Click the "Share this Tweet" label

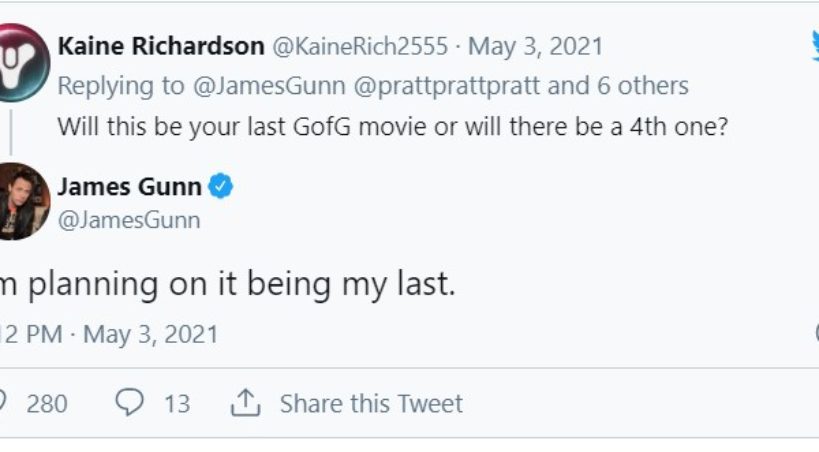[371, 403]
